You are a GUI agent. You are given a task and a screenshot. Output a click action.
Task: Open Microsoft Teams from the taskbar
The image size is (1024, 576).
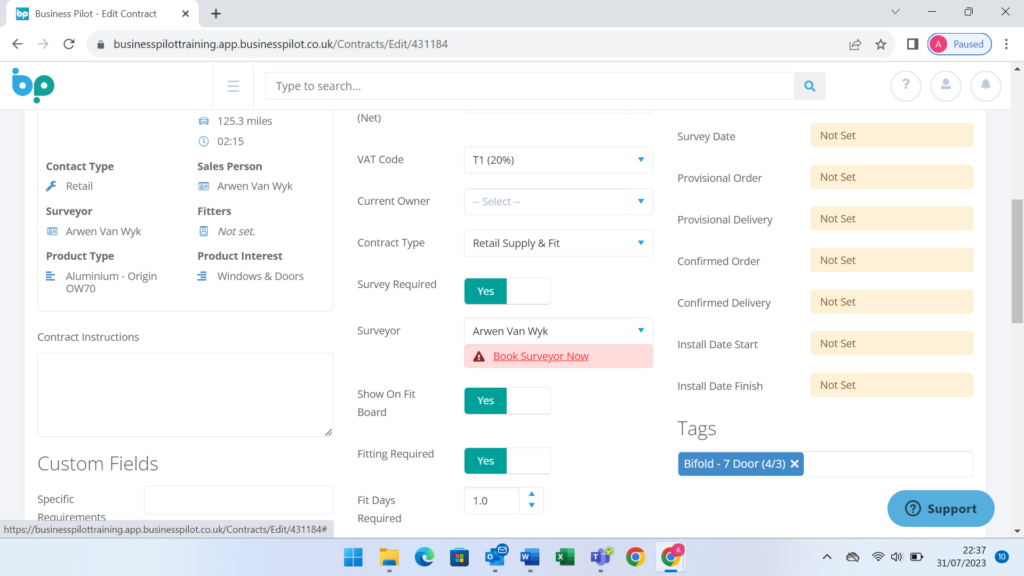click(600, 557)
